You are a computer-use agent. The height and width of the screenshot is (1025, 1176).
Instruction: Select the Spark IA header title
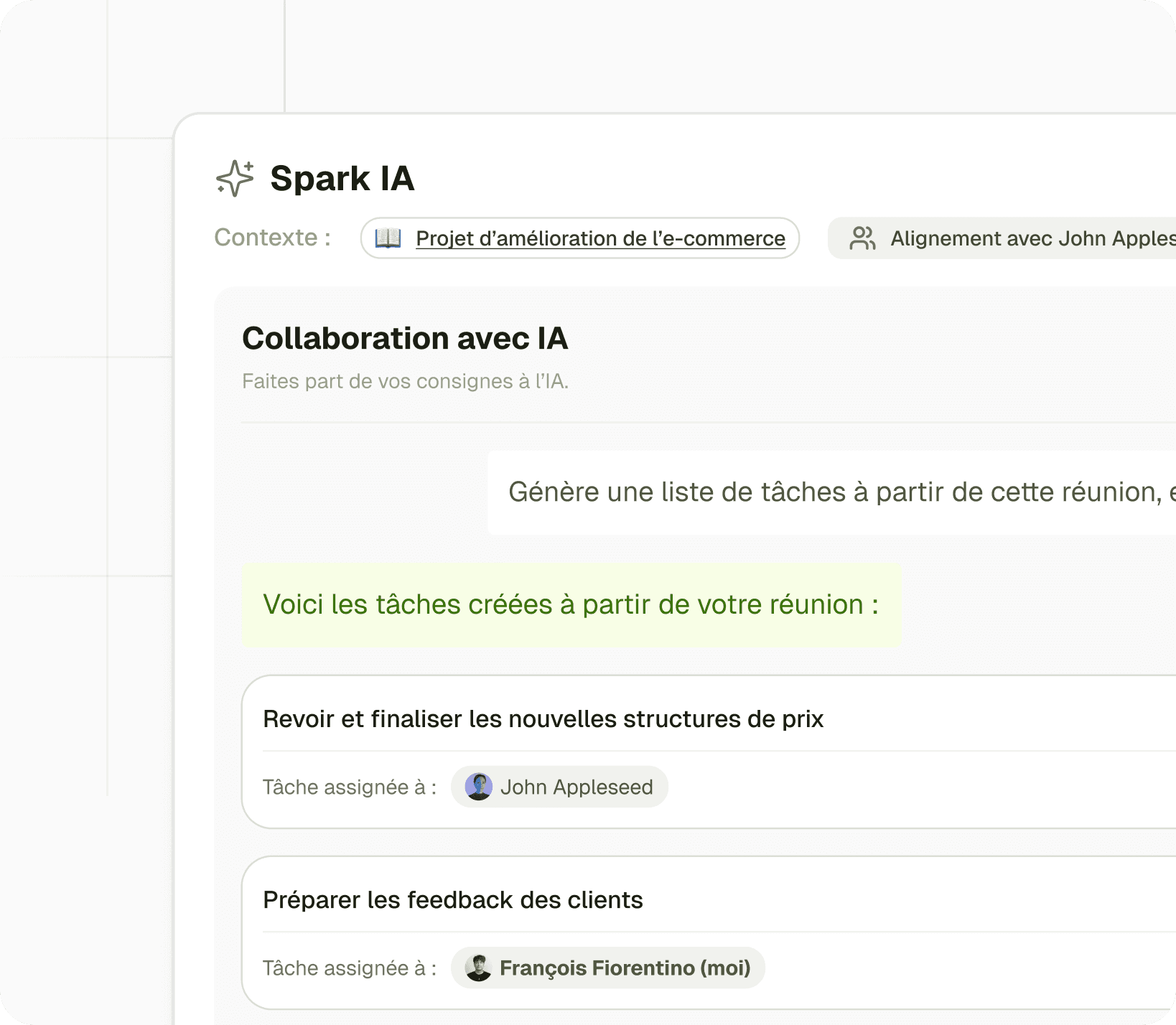(342, 179)
